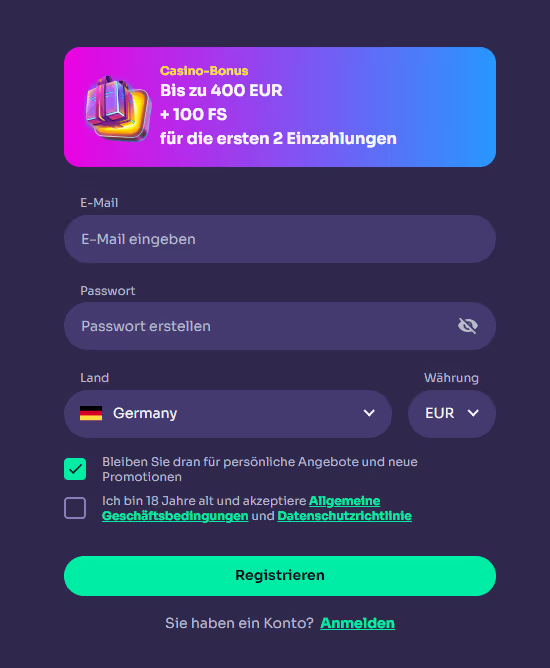
Task: Click the Bis zu 400 EUR text
Action: point(221,90)
